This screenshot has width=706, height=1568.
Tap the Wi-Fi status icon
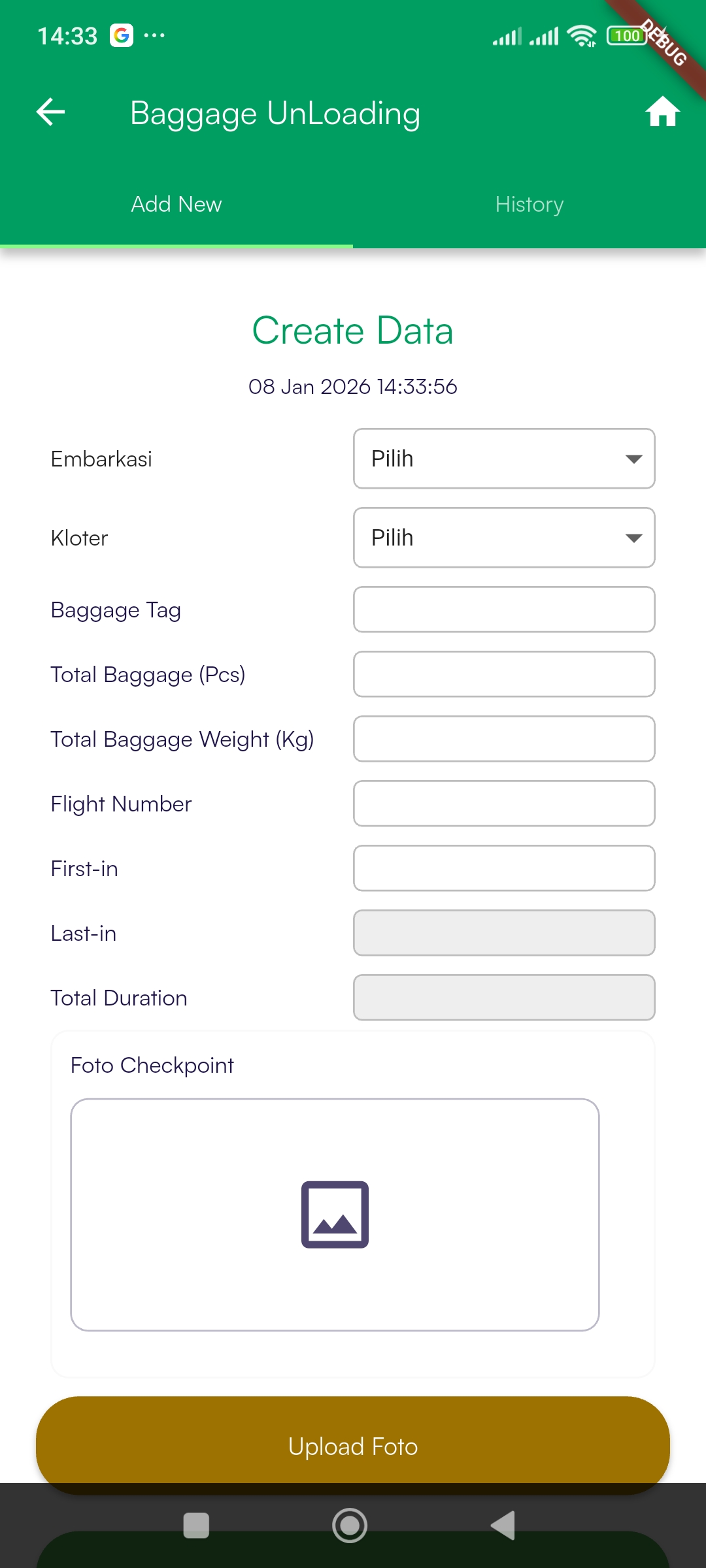pyautogui.click(x=581, y=36)
